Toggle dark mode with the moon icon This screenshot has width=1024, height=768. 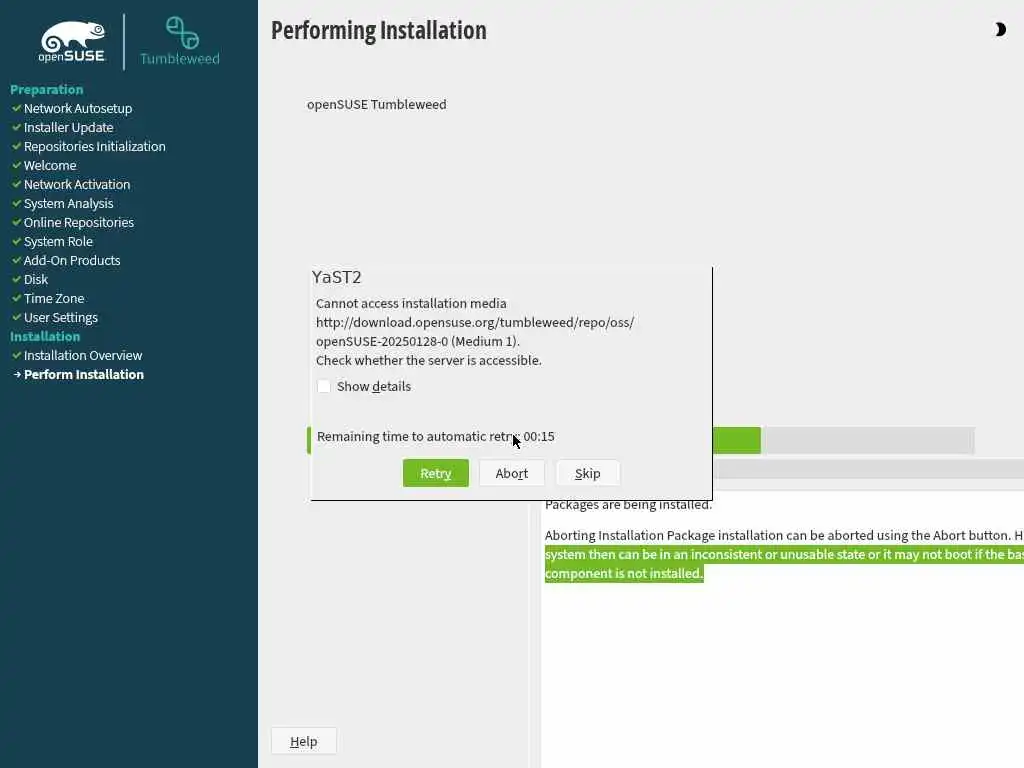[x=1000, y=29]
